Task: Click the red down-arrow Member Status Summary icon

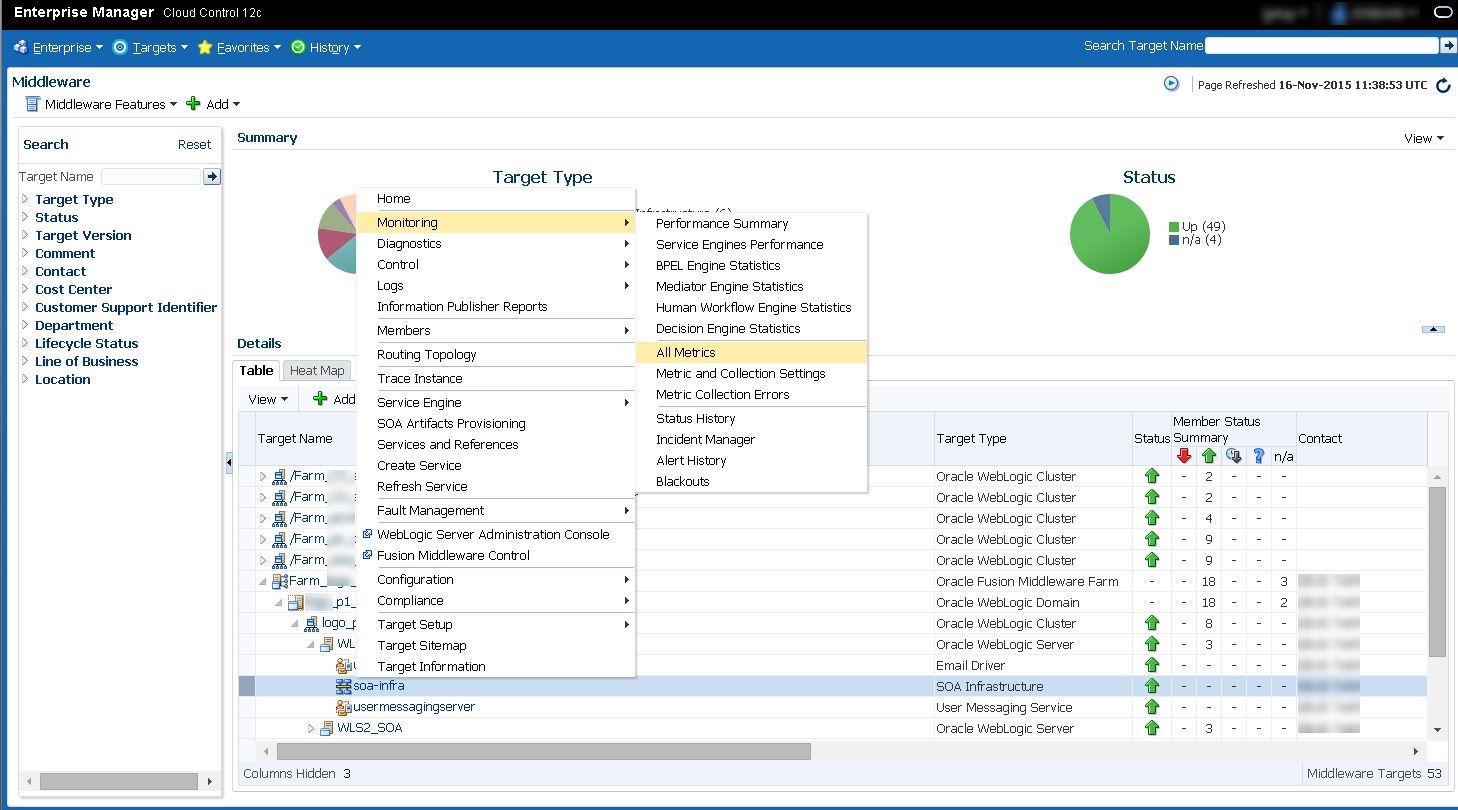Action: pos(1184,455)
